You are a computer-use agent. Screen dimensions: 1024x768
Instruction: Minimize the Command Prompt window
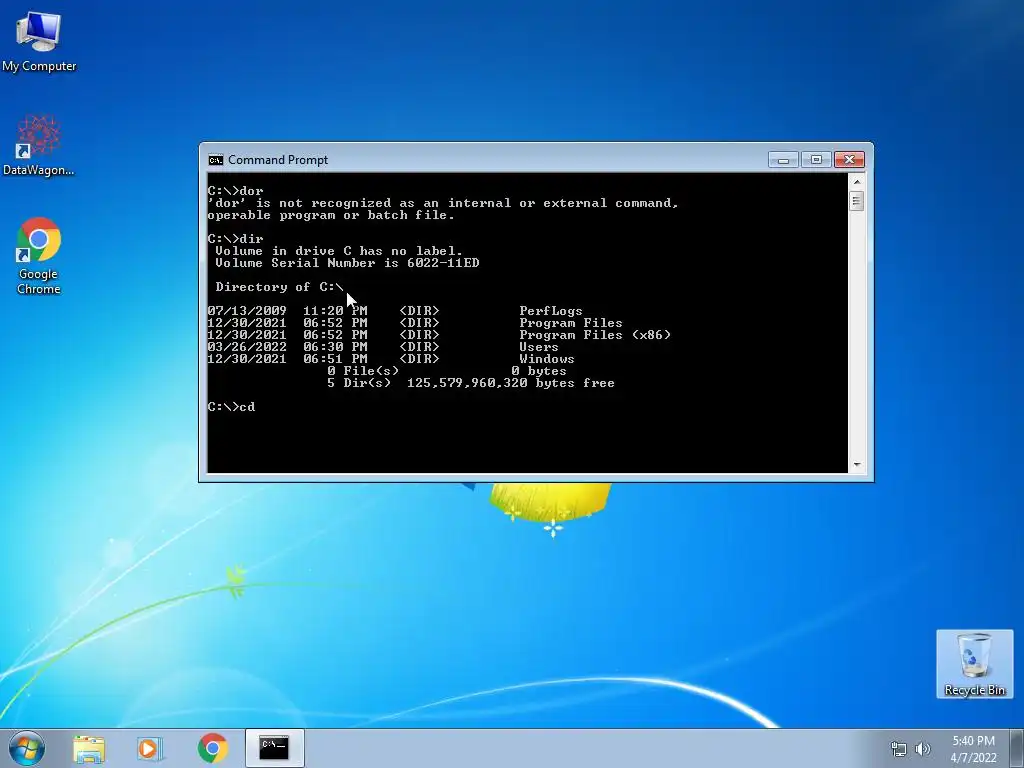(x=783, y=160)
